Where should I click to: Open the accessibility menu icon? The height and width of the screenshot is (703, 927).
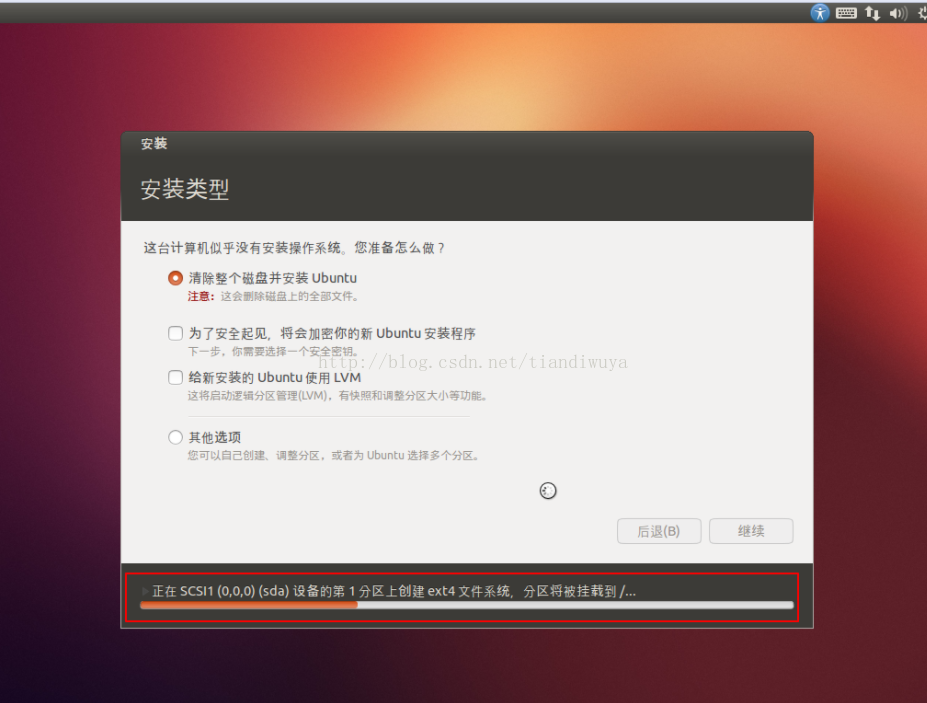820,12
